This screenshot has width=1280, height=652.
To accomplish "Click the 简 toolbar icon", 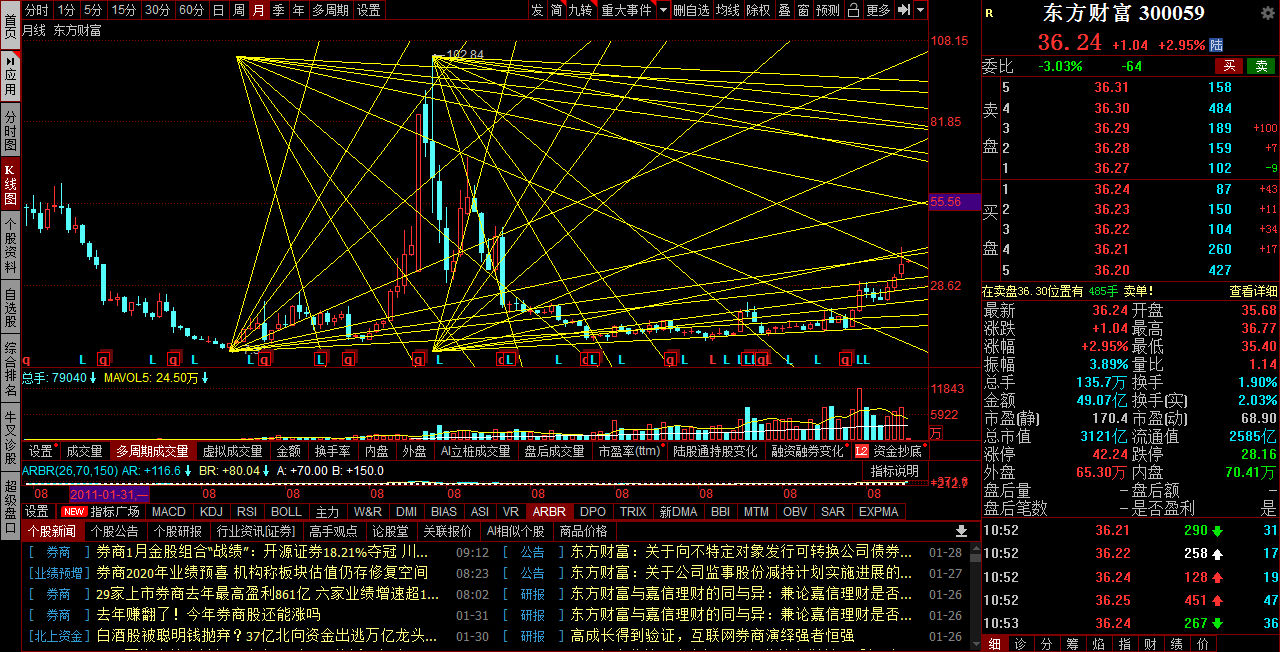I will (x=556, y=10).
